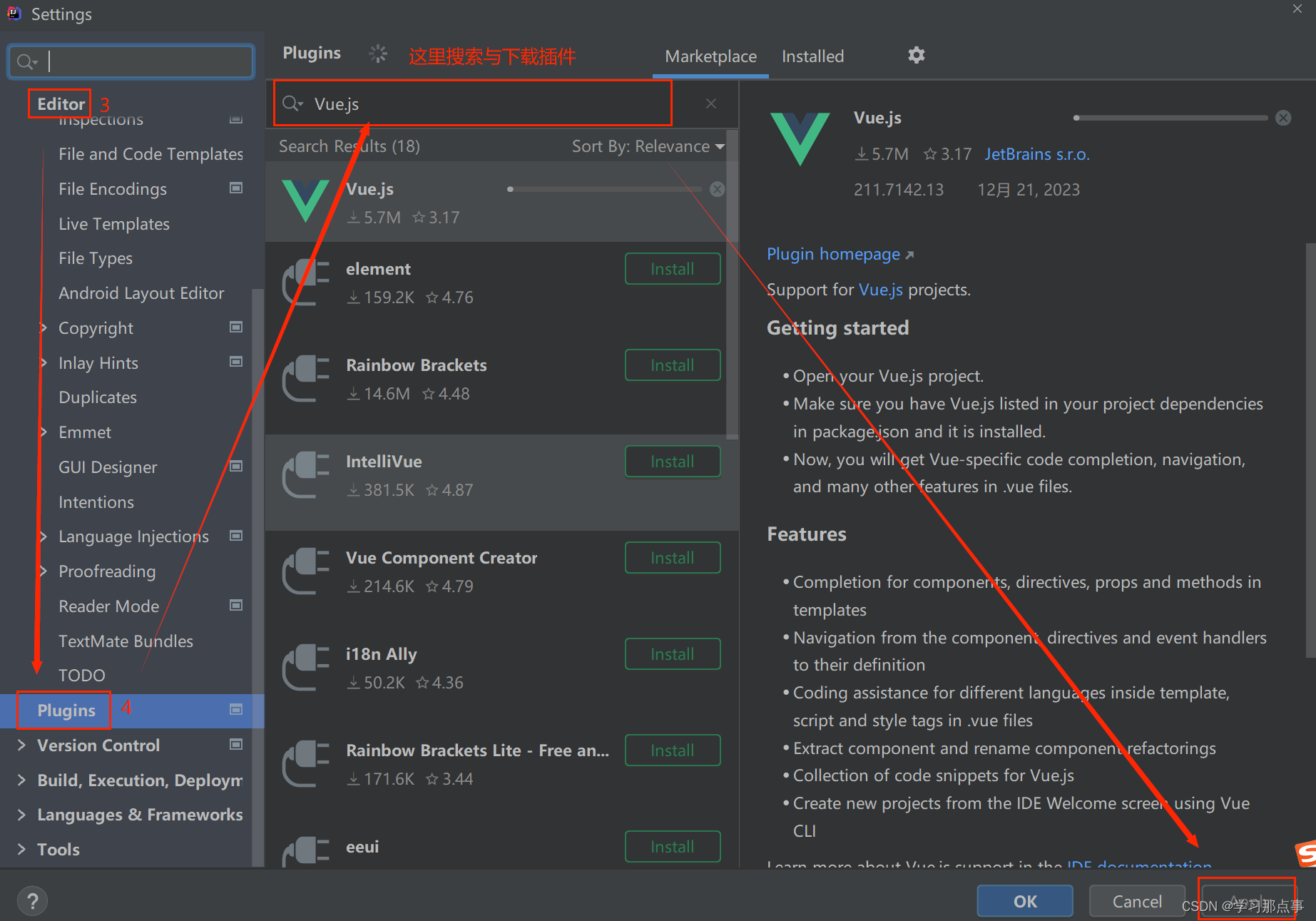
Task: Select the eeui plugin icon
Action: pos(305,851)
